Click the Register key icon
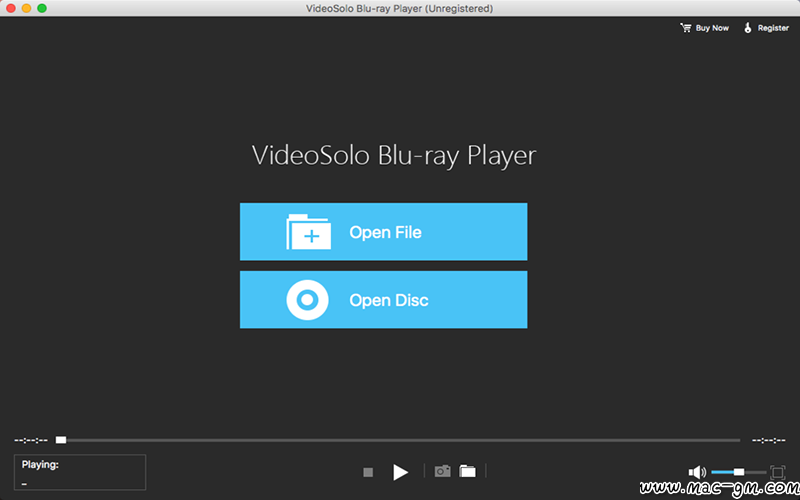 748,28
